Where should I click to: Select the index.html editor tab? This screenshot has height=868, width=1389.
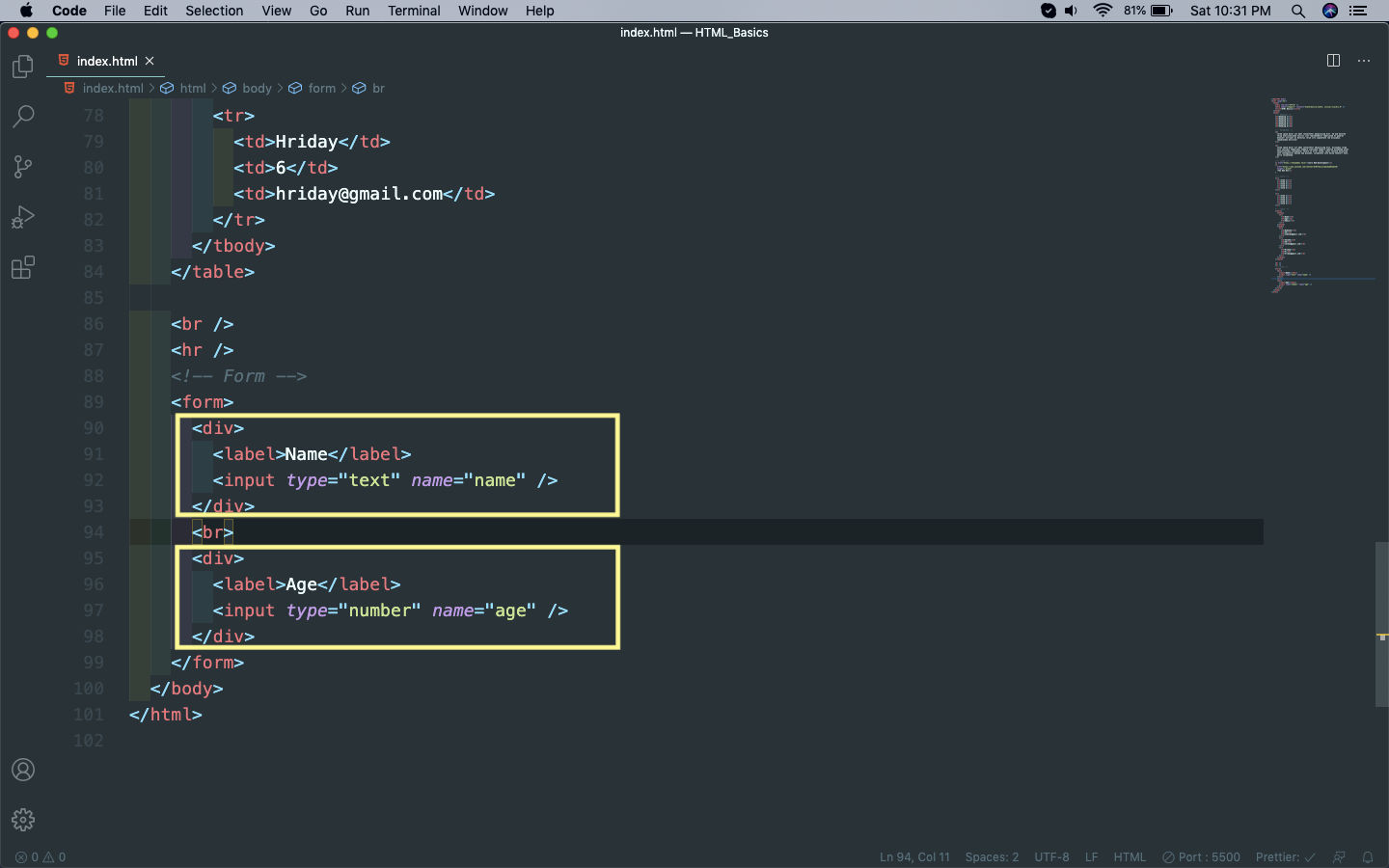coord(106,61)
